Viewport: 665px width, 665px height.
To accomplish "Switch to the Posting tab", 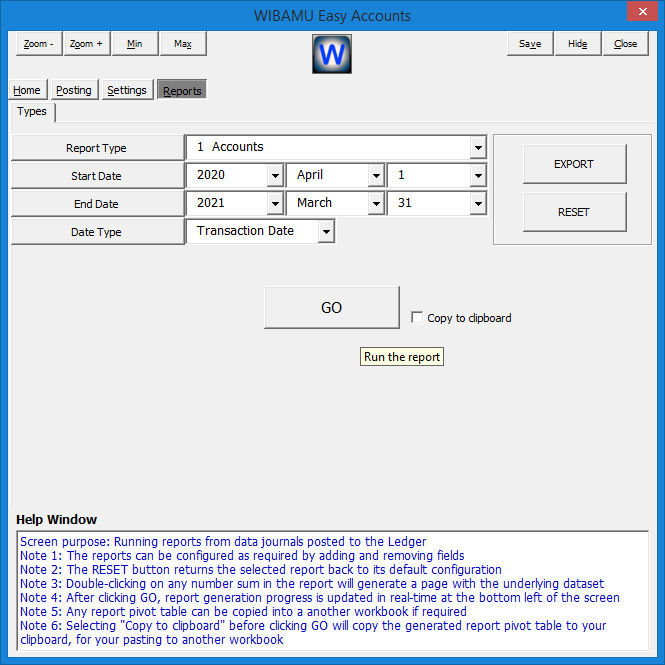I will (74, 90).
